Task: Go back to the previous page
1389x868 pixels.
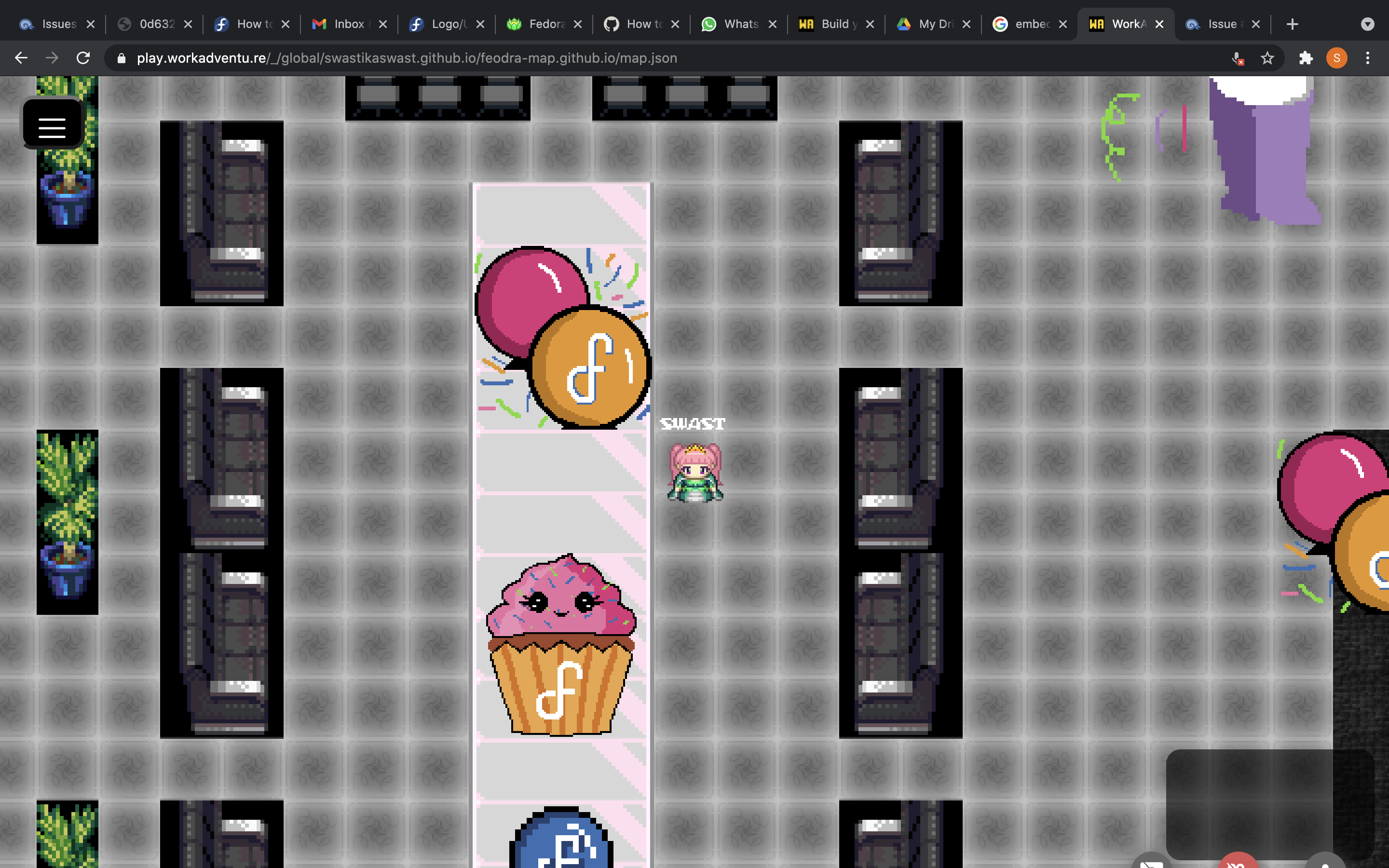Action: (21, 58)
